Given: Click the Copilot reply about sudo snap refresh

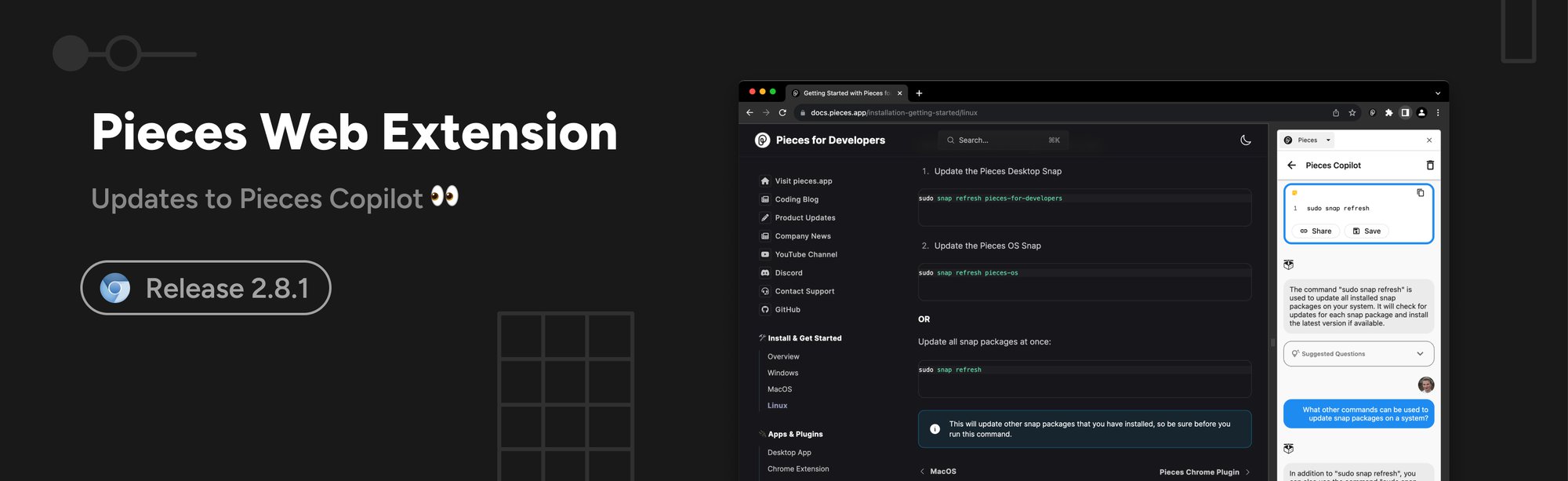Looking at the screenshot, I should pyautogui.click(x=1359, y=307).
